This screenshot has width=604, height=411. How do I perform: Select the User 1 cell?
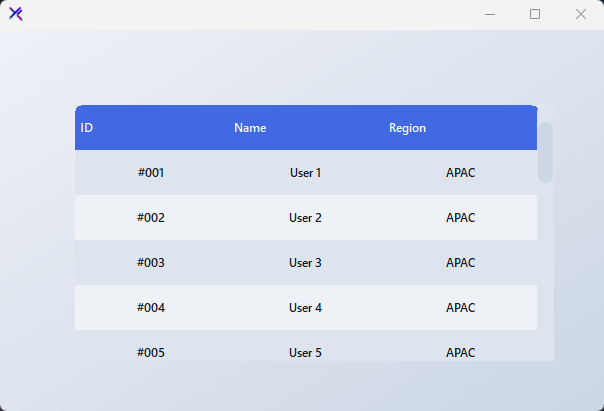[305, 173]
